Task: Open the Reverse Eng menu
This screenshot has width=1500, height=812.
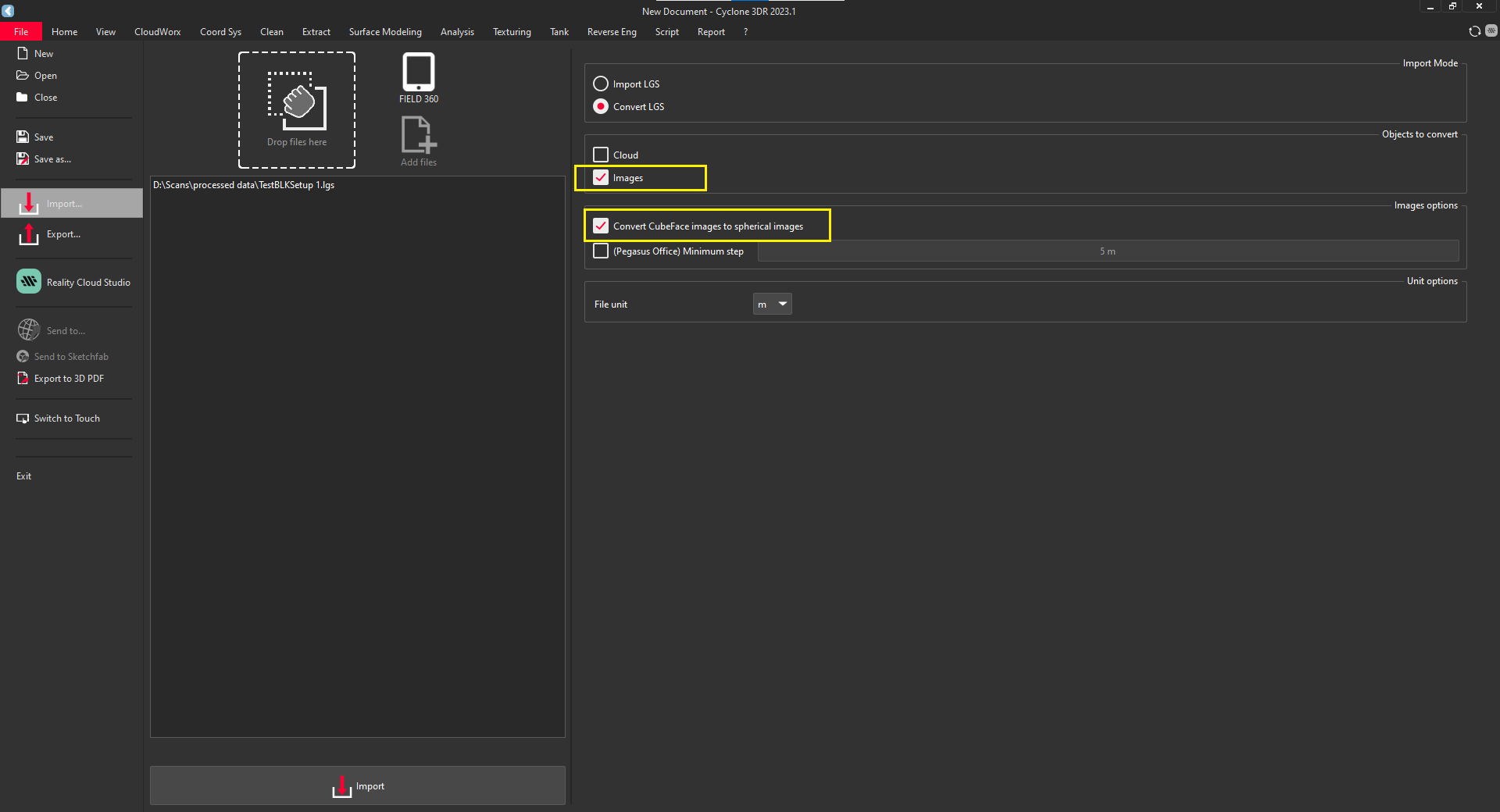Action: [x=612, y=32]
